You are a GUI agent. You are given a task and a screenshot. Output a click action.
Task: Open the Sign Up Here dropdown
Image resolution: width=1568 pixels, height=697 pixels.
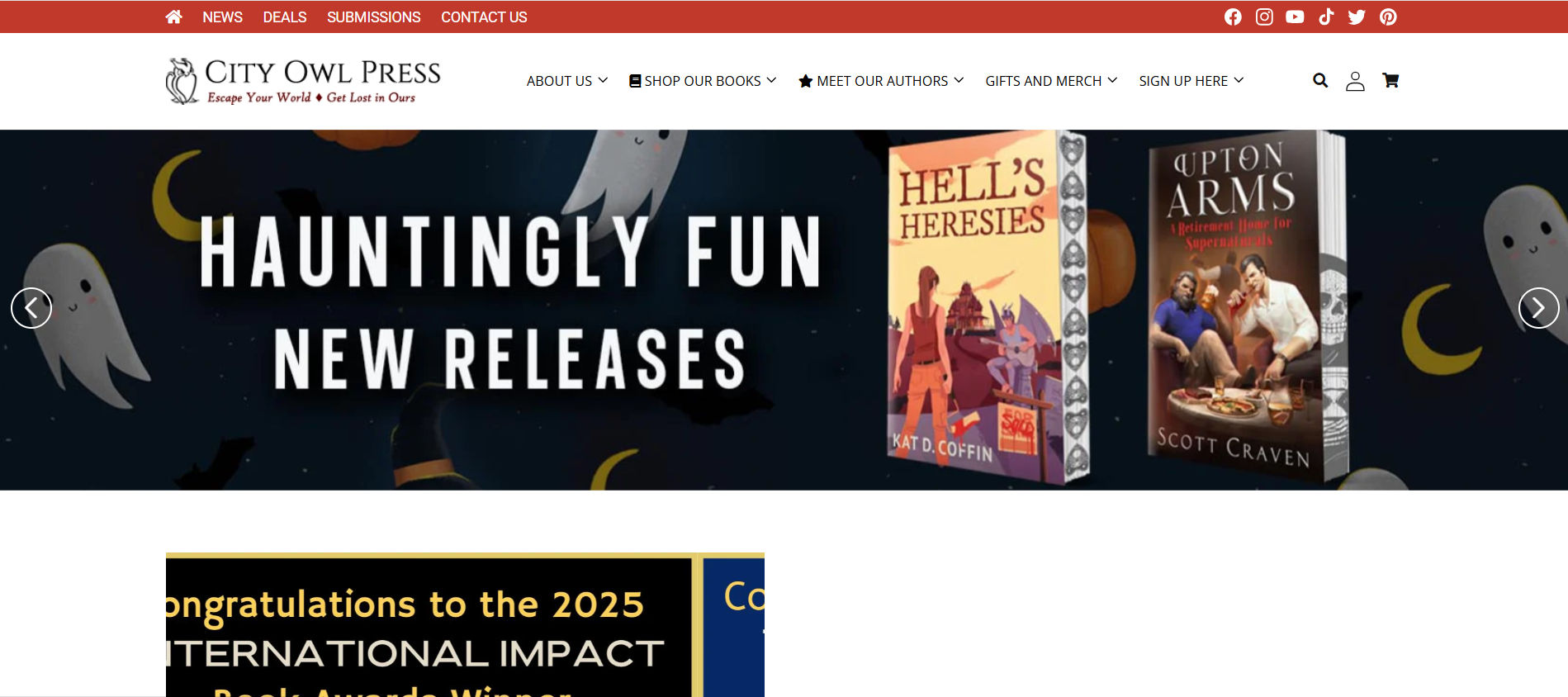tap(1191, 81)
